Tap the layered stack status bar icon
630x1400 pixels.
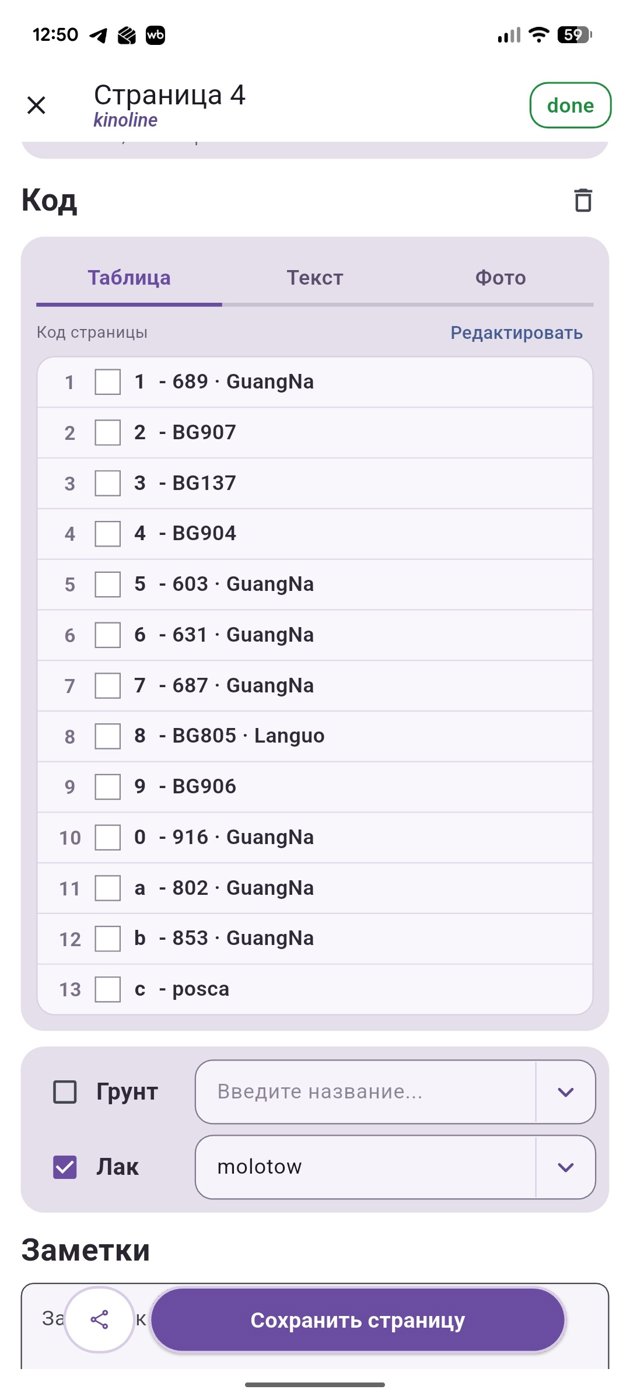126,35
